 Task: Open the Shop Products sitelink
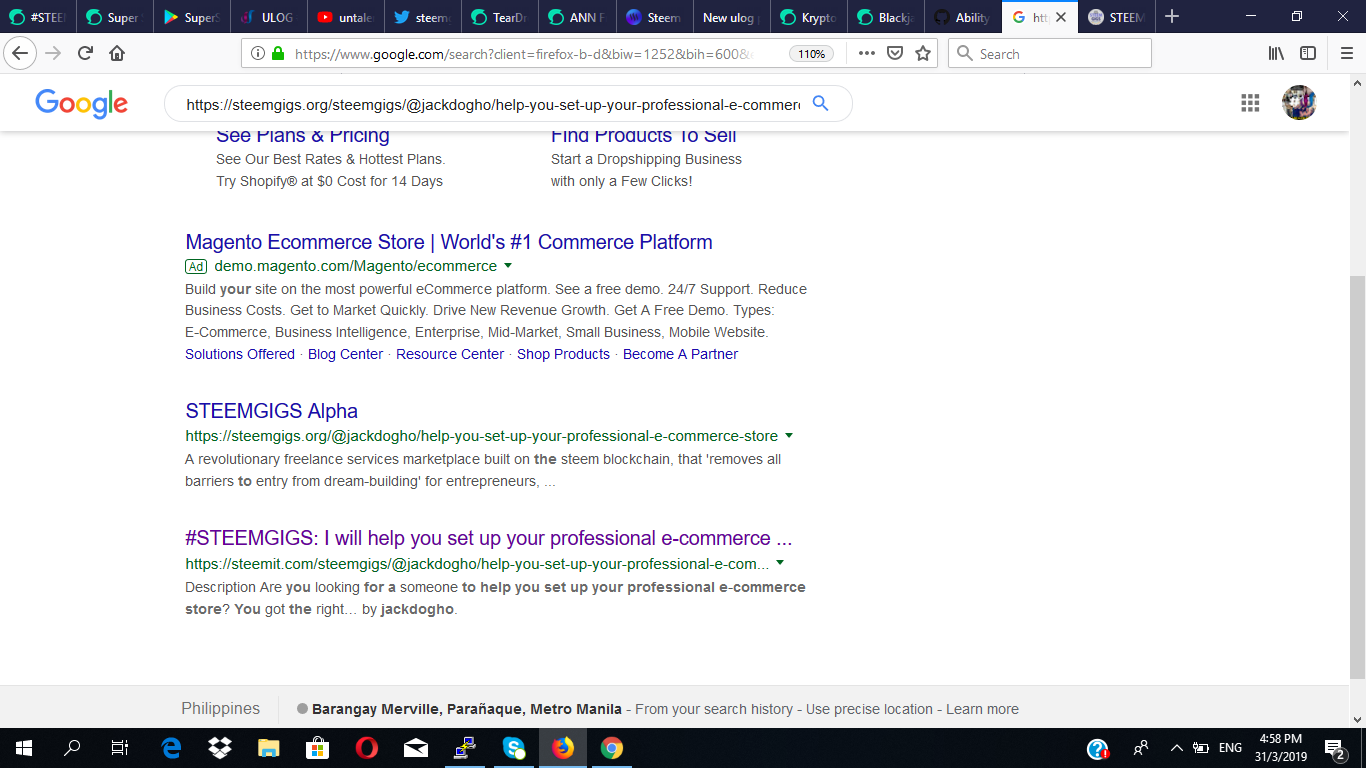[563, 354]
